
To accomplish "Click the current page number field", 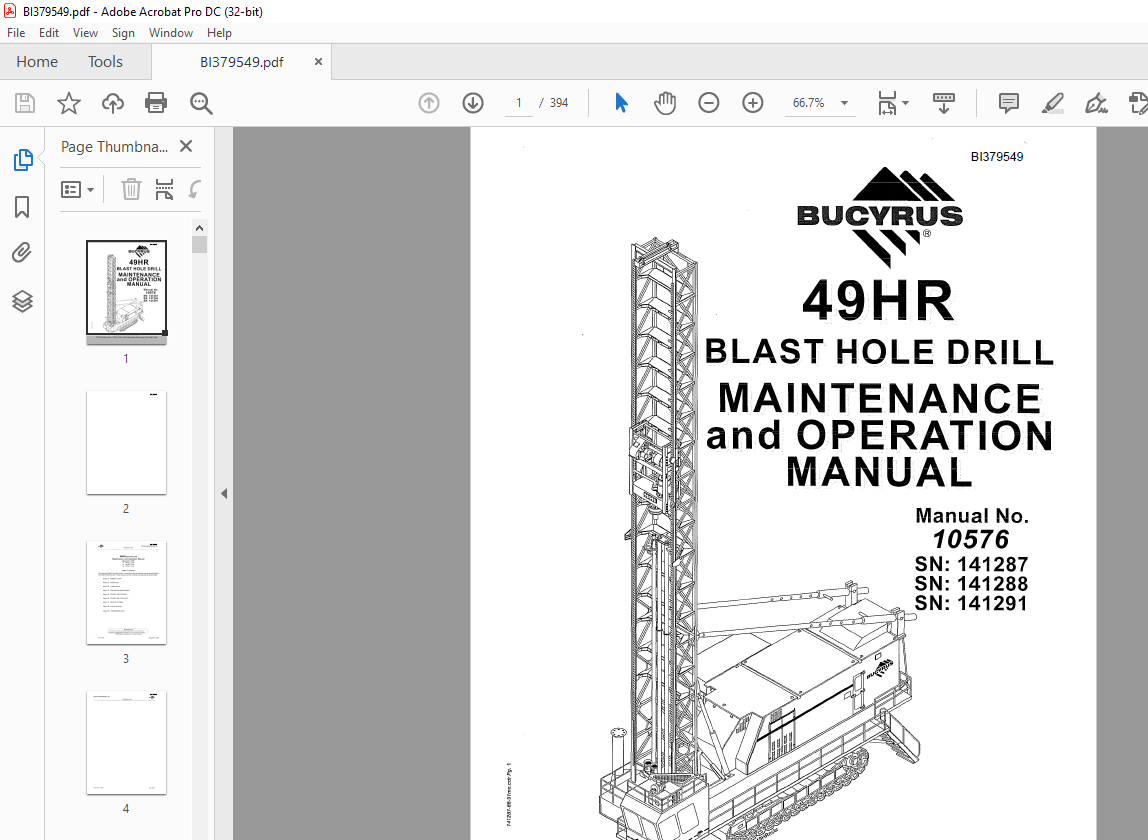I will [519, 103].
